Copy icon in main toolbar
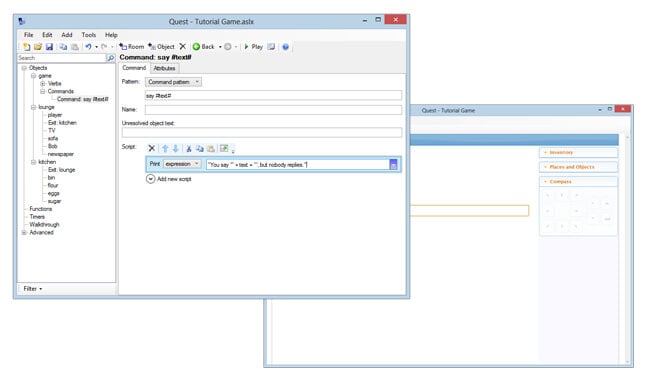 click(x=63, y=47)
